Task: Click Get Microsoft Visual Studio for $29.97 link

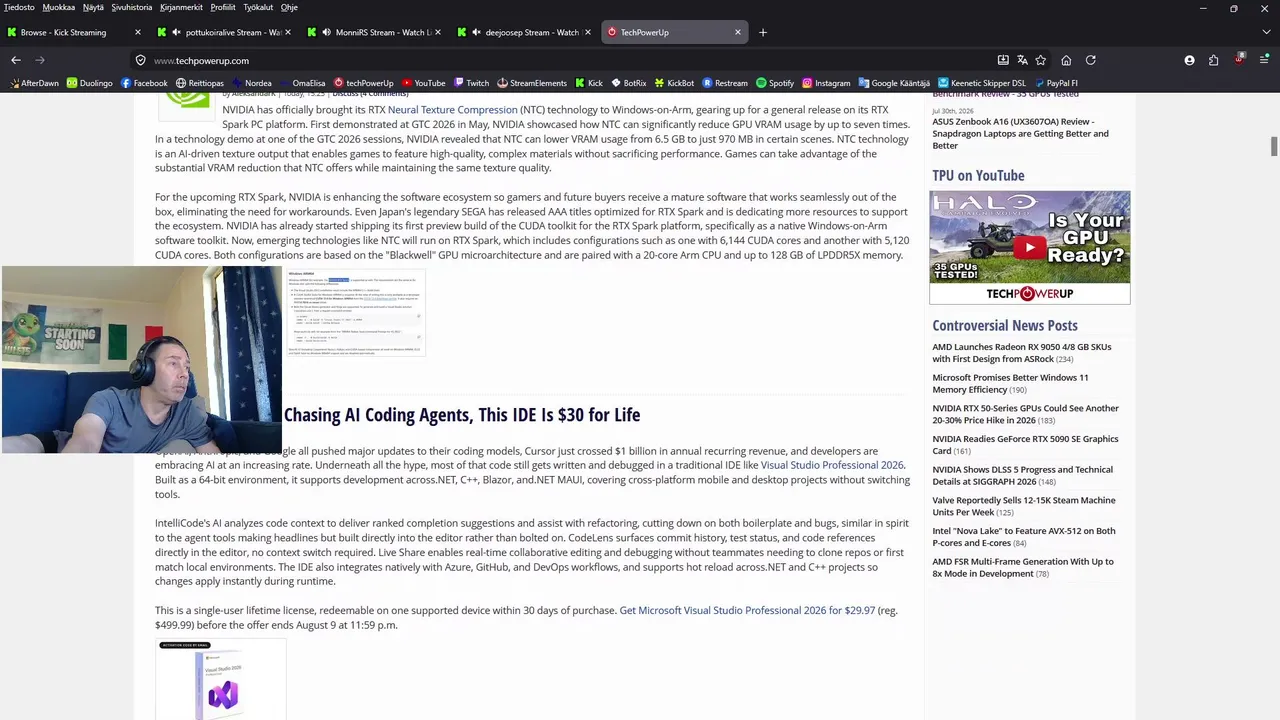Action: pos(747,610)
